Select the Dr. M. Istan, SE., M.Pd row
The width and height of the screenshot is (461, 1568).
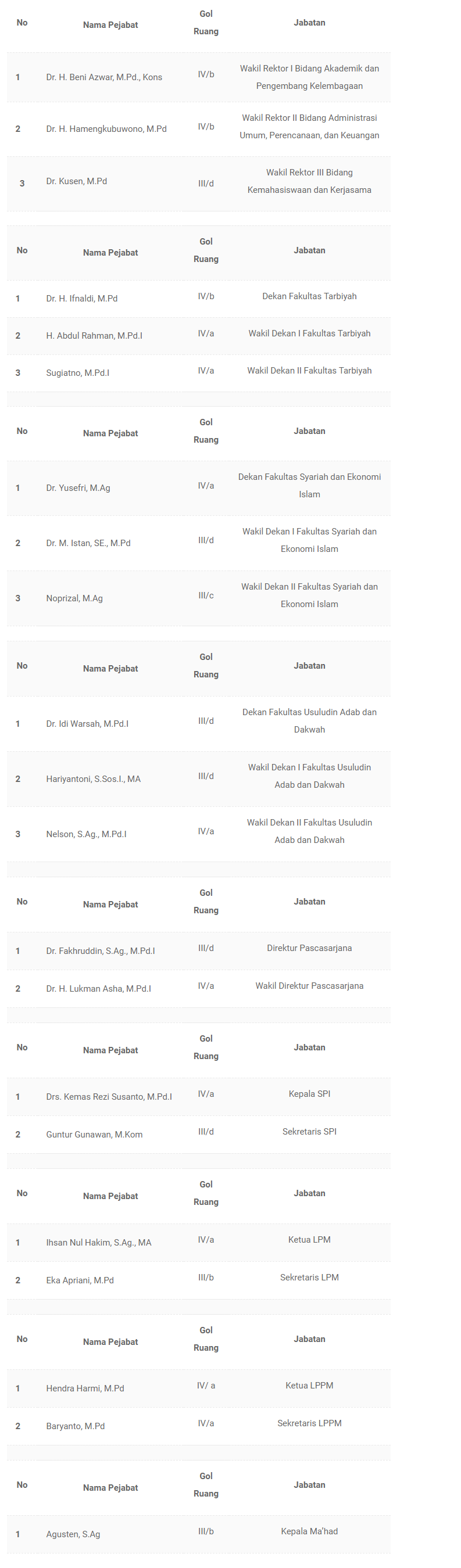point(88,543)
